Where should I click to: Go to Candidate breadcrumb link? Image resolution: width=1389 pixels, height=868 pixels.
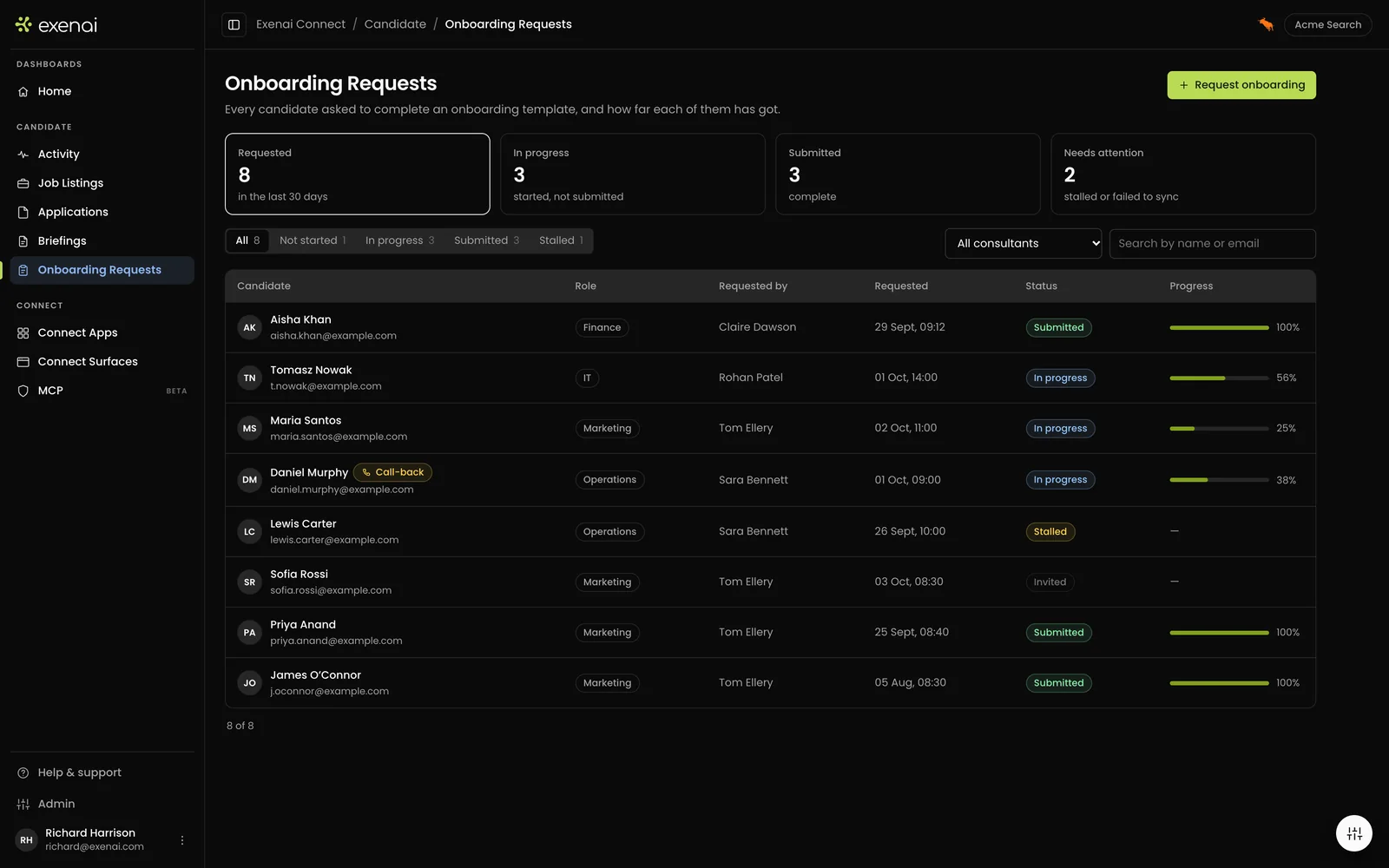395,24
